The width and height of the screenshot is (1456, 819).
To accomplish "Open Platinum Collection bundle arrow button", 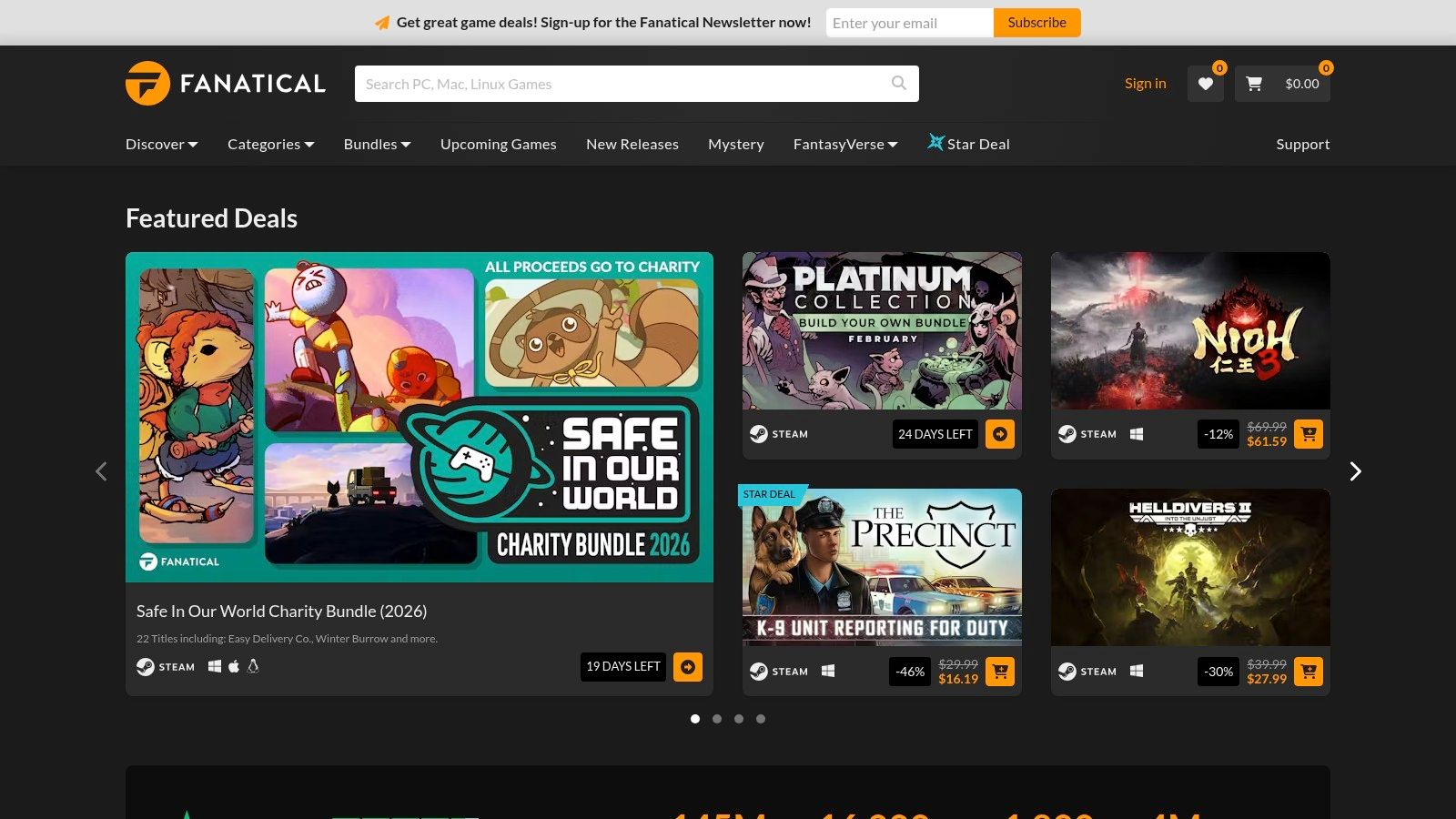I will (x=1000, y=434).
